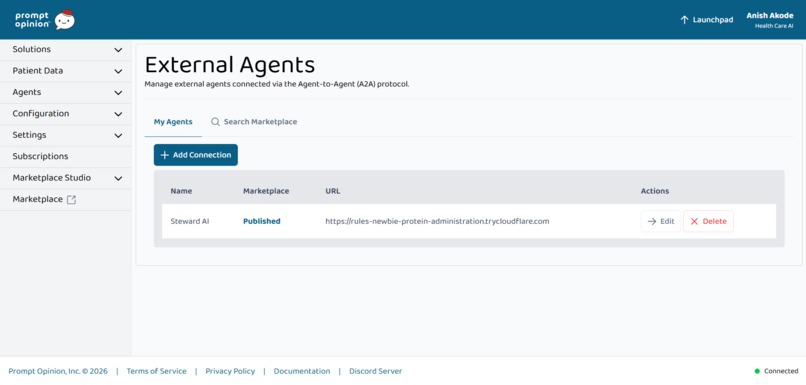This screenshot has height=385, width=806.
Task: Expand the Solutions chevron
Action: [118, 50]
